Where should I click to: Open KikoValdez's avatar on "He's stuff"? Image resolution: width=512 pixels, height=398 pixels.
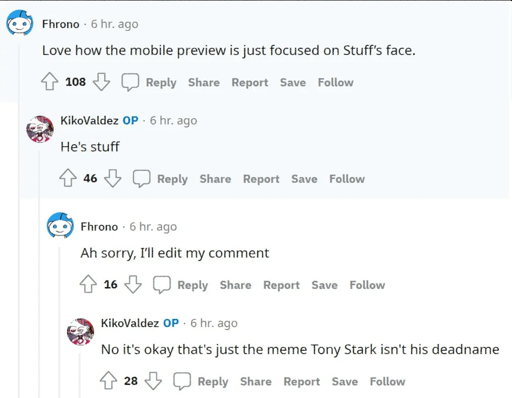point(40,129)
